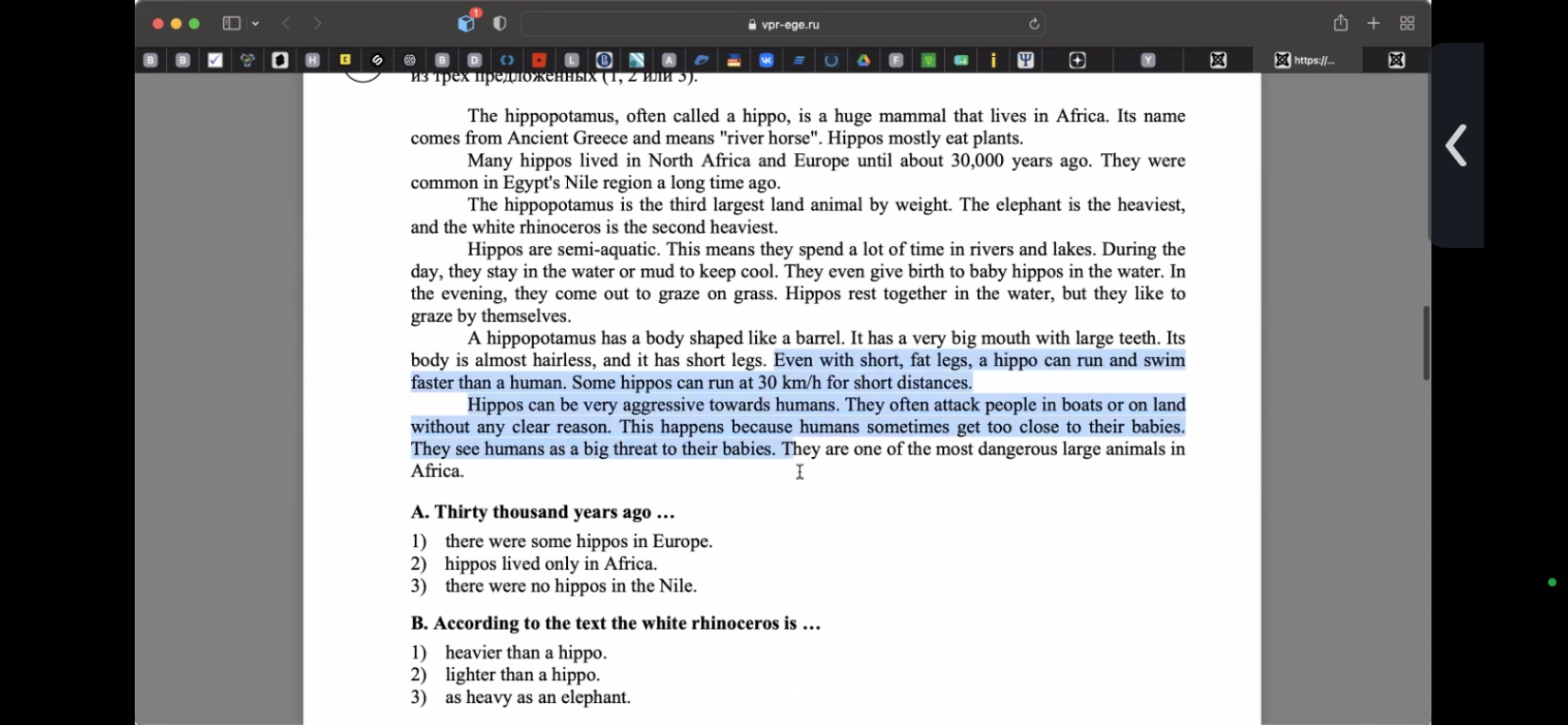Switch to the ChatGPT swirl icon tab

pyautogui.click(x=409, y=60)
